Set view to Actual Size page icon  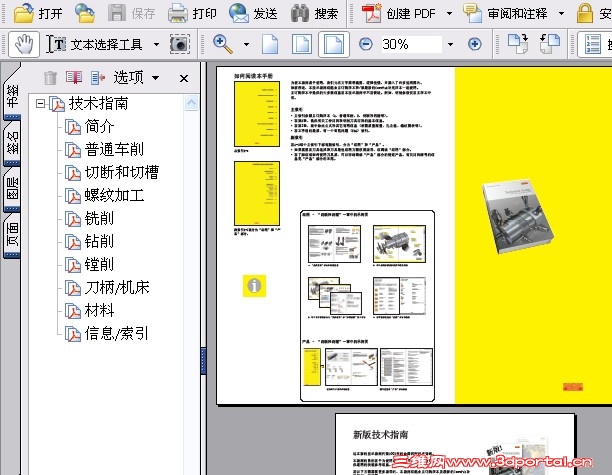[270, 44]
